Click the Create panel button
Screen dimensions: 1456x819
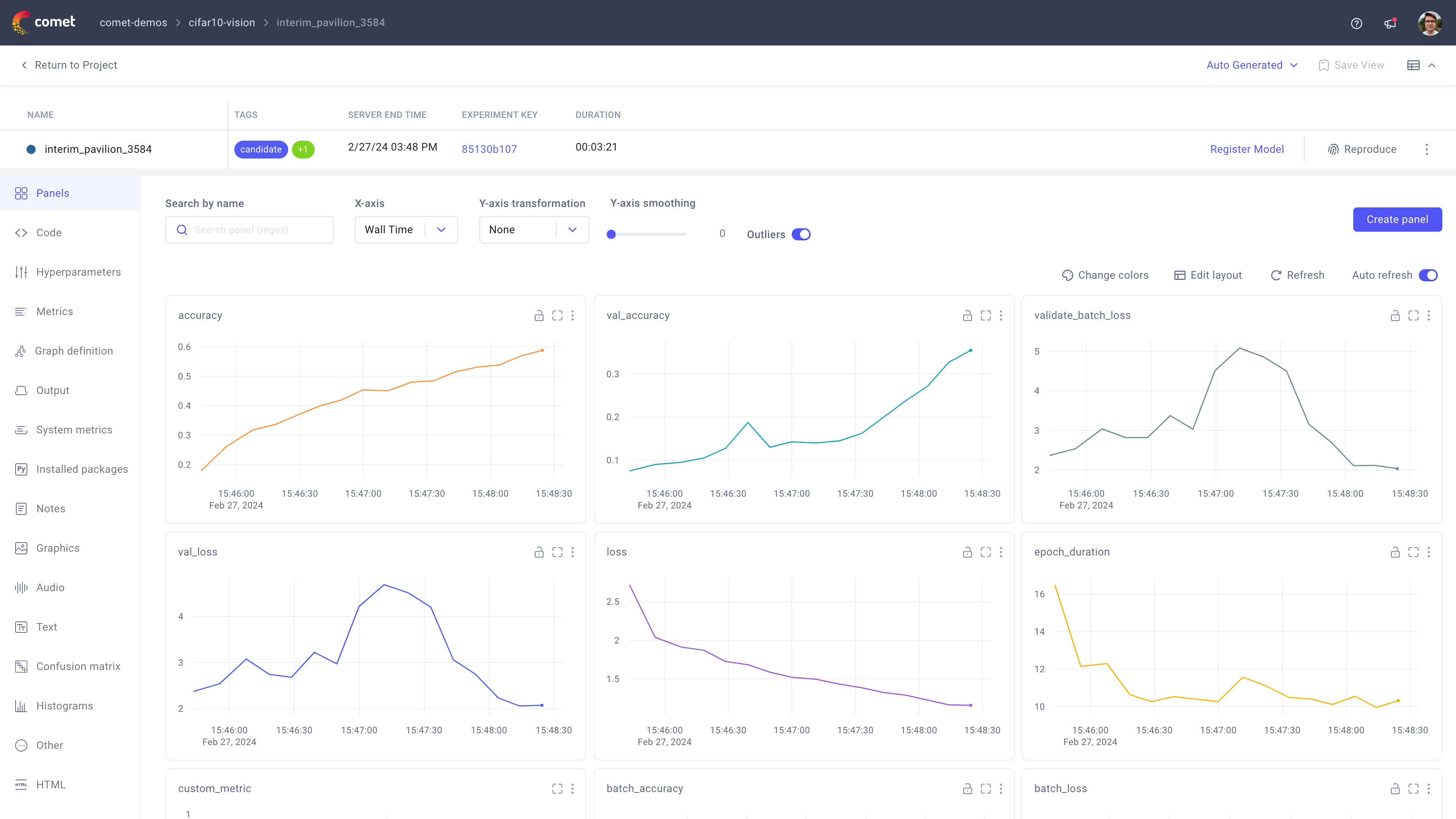[x=1397, y=219]
